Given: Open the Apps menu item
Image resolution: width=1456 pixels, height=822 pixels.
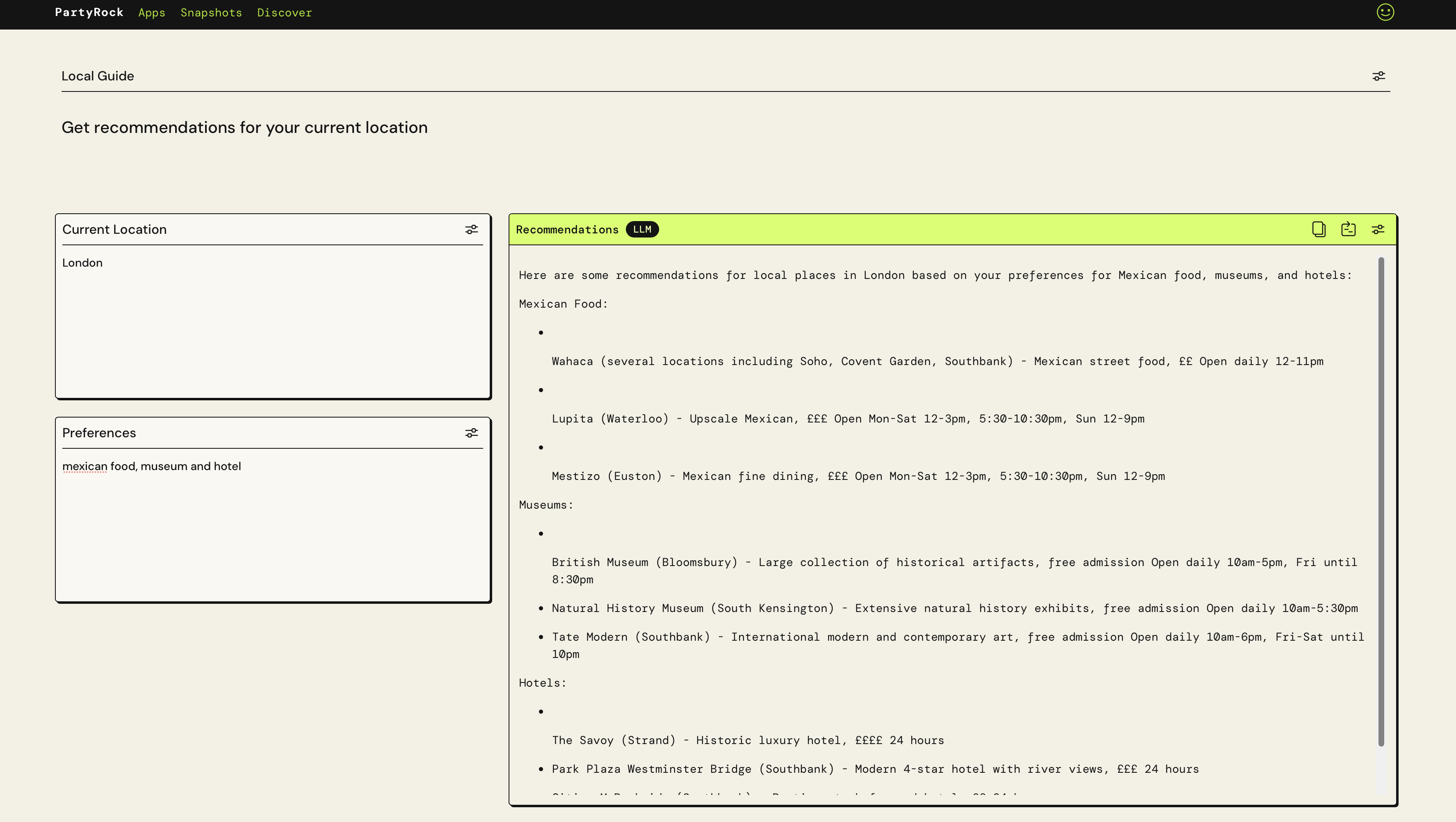Looking at the screenshot, I should click(151, 12).
